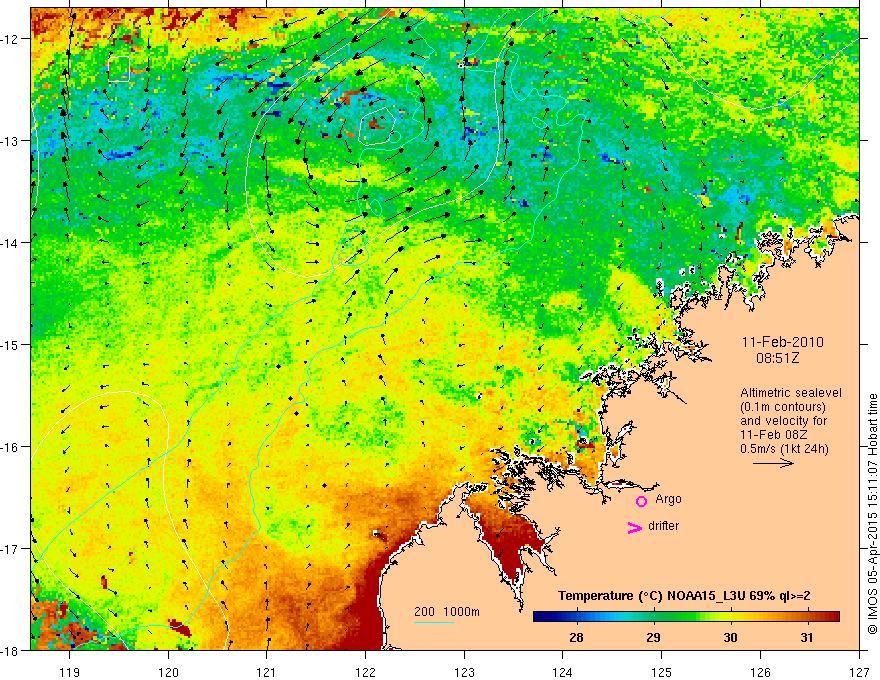880x680 pixels.
Task: Click the 'Argo' legend label
Action: [668, 499]
